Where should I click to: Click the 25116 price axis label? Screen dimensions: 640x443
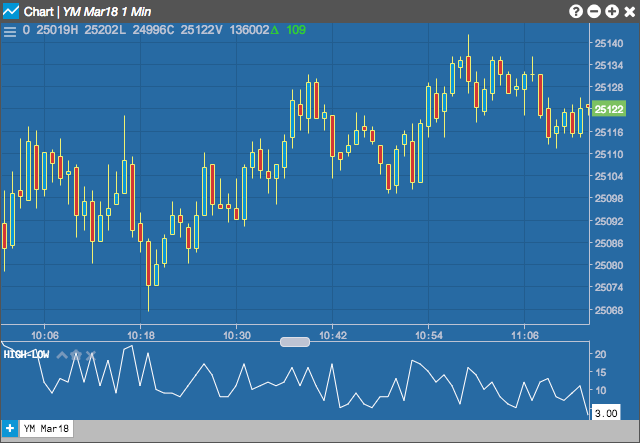click(609, 132)
